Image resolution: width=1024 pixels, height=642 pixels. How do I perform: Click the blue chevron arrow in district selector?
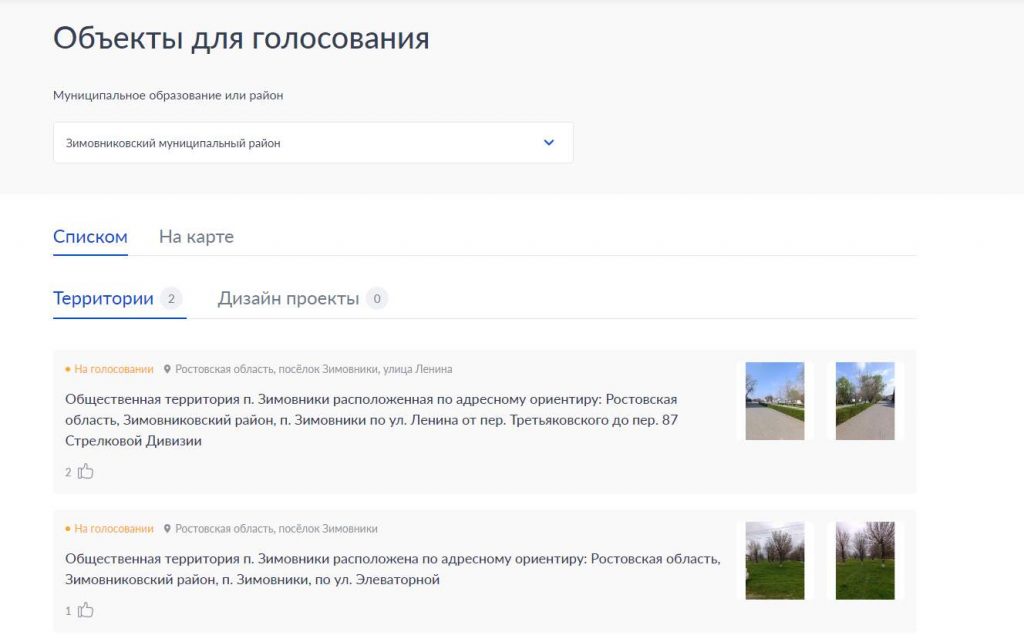click(x=548, y=143)
